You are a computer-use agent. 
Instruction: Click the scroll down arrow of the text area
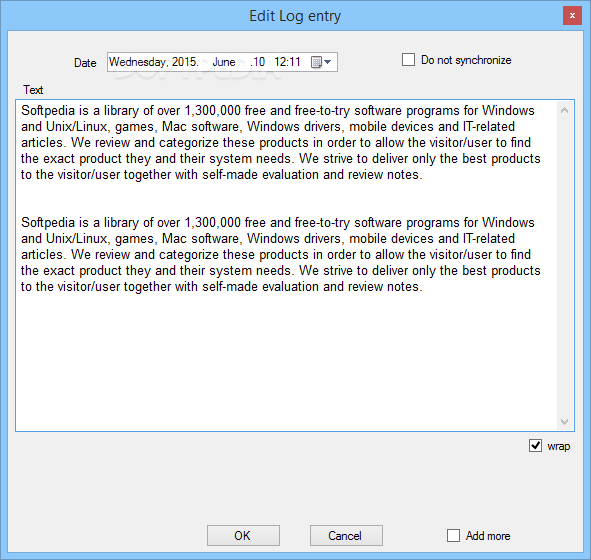pyautogui.click(x=564, y=421)
